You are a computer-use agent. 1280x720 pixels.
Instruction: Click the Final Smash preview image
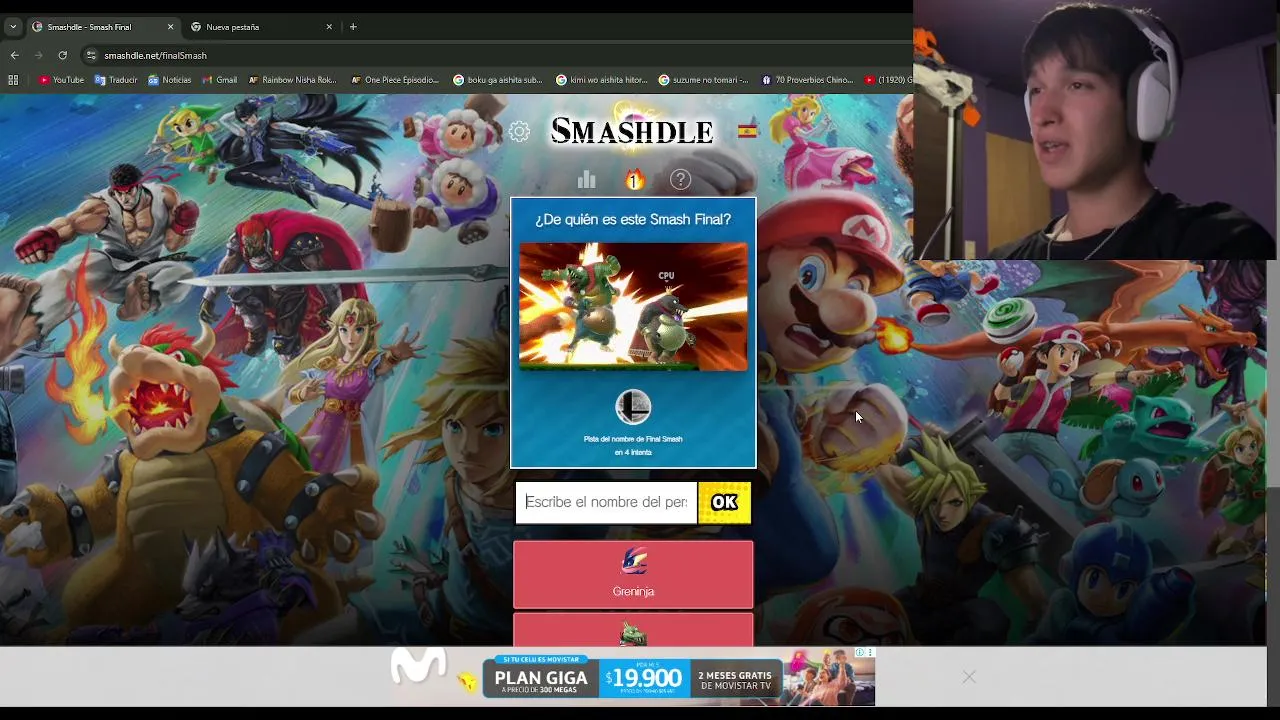click(633, 307)
